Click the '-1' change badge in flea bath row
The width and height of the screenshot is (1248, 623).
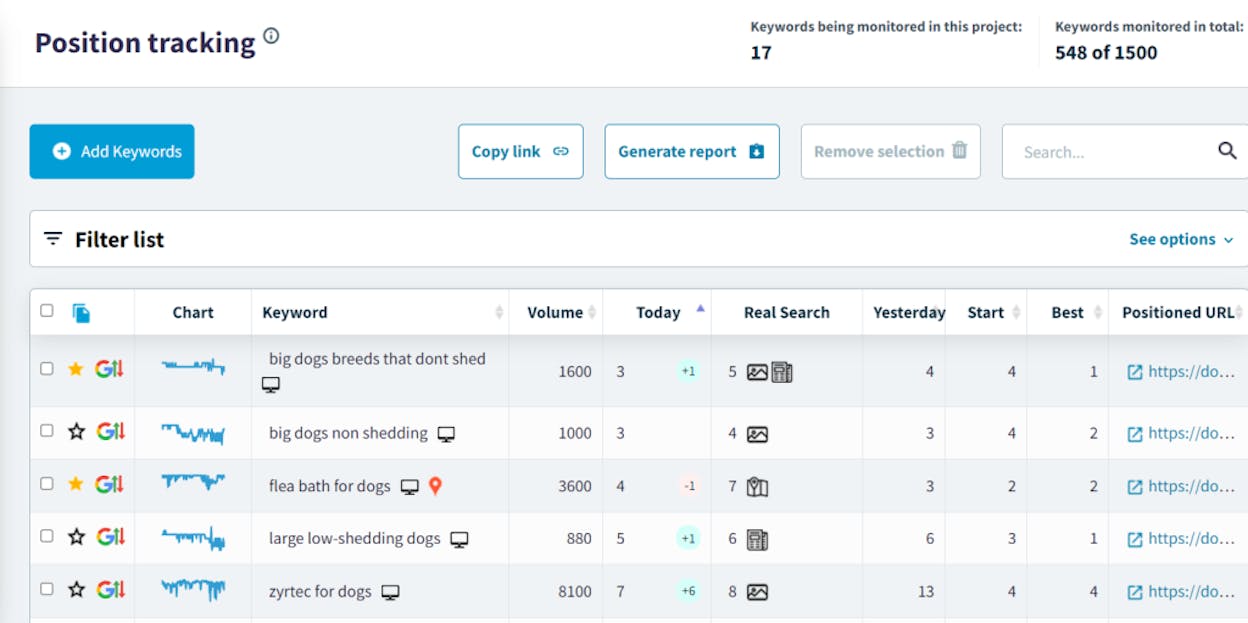tap(688, 486)
